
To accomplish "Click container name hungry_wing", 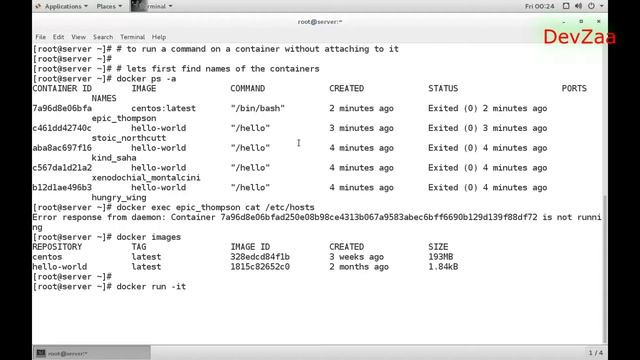I will [119, 197].
